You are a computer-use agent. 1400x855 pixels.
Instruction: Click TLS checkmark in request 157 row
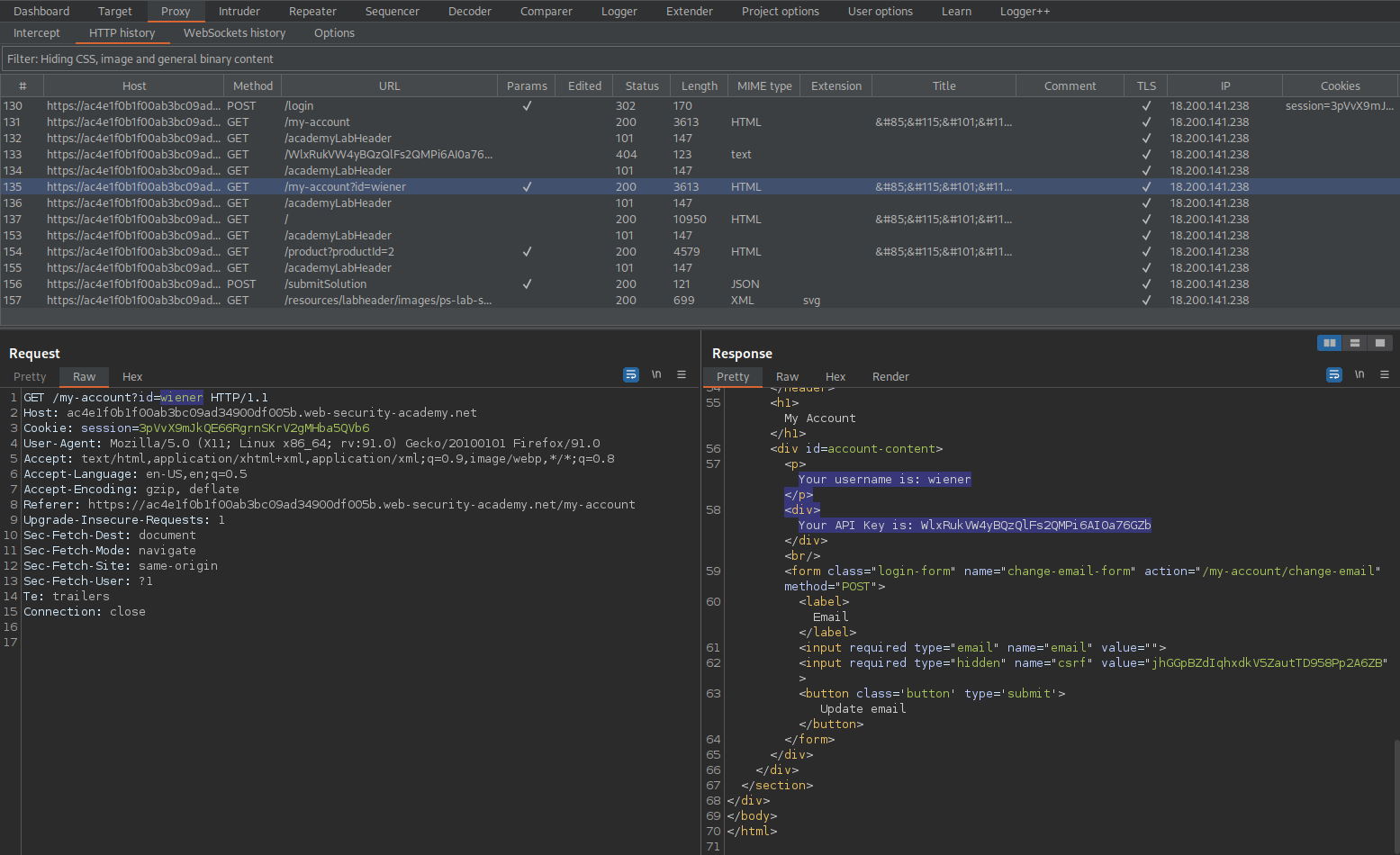tap(1146, 301)
